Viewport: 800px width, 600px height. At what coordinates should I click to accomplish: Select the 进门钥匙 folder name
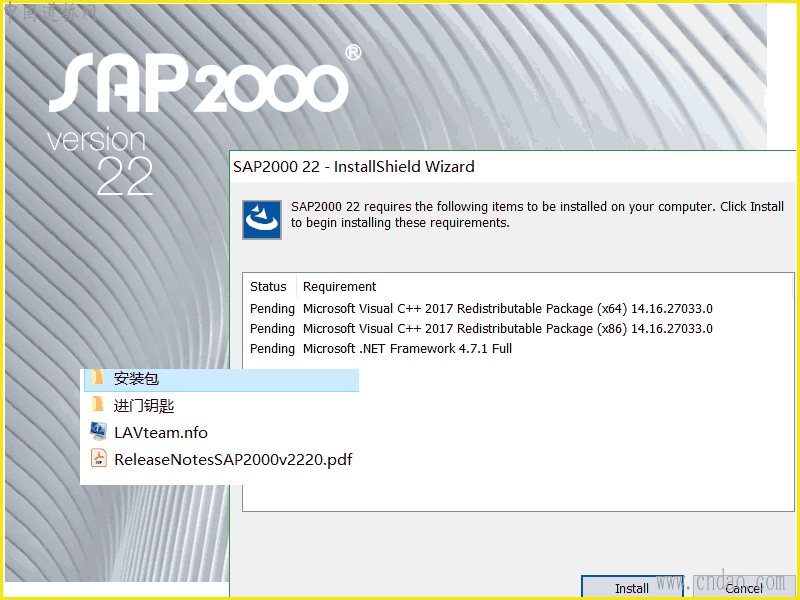pos(144,406)
